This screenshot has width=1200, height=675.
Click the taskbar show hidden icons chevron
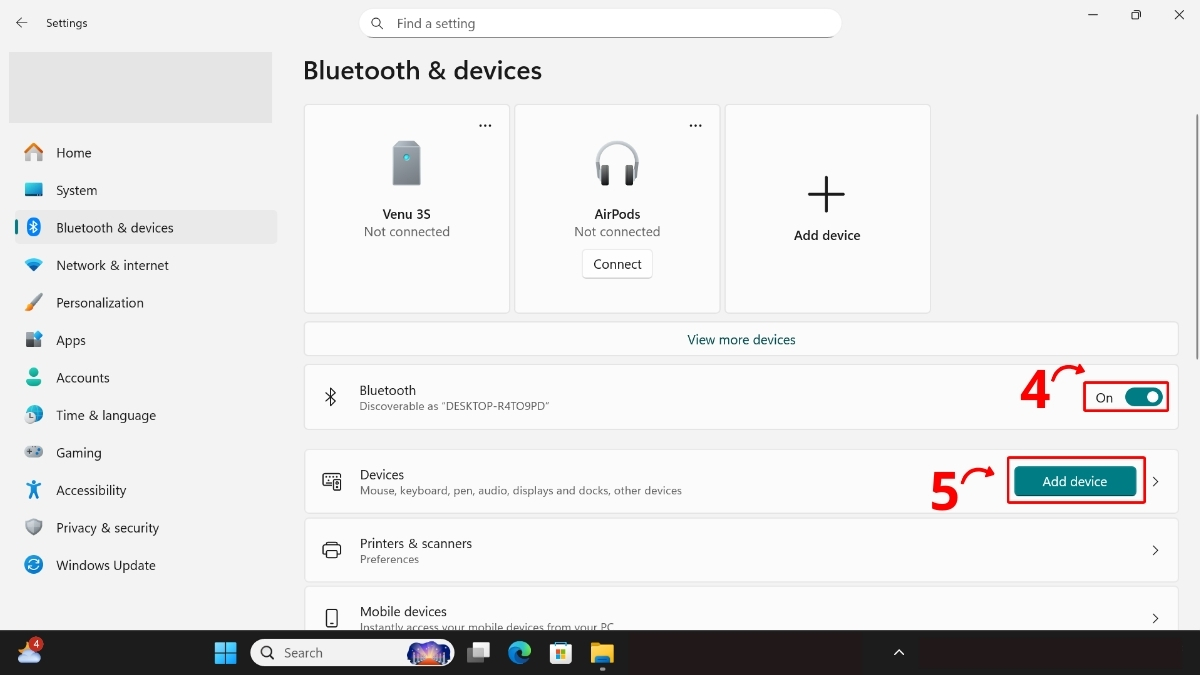pos(897,652)
